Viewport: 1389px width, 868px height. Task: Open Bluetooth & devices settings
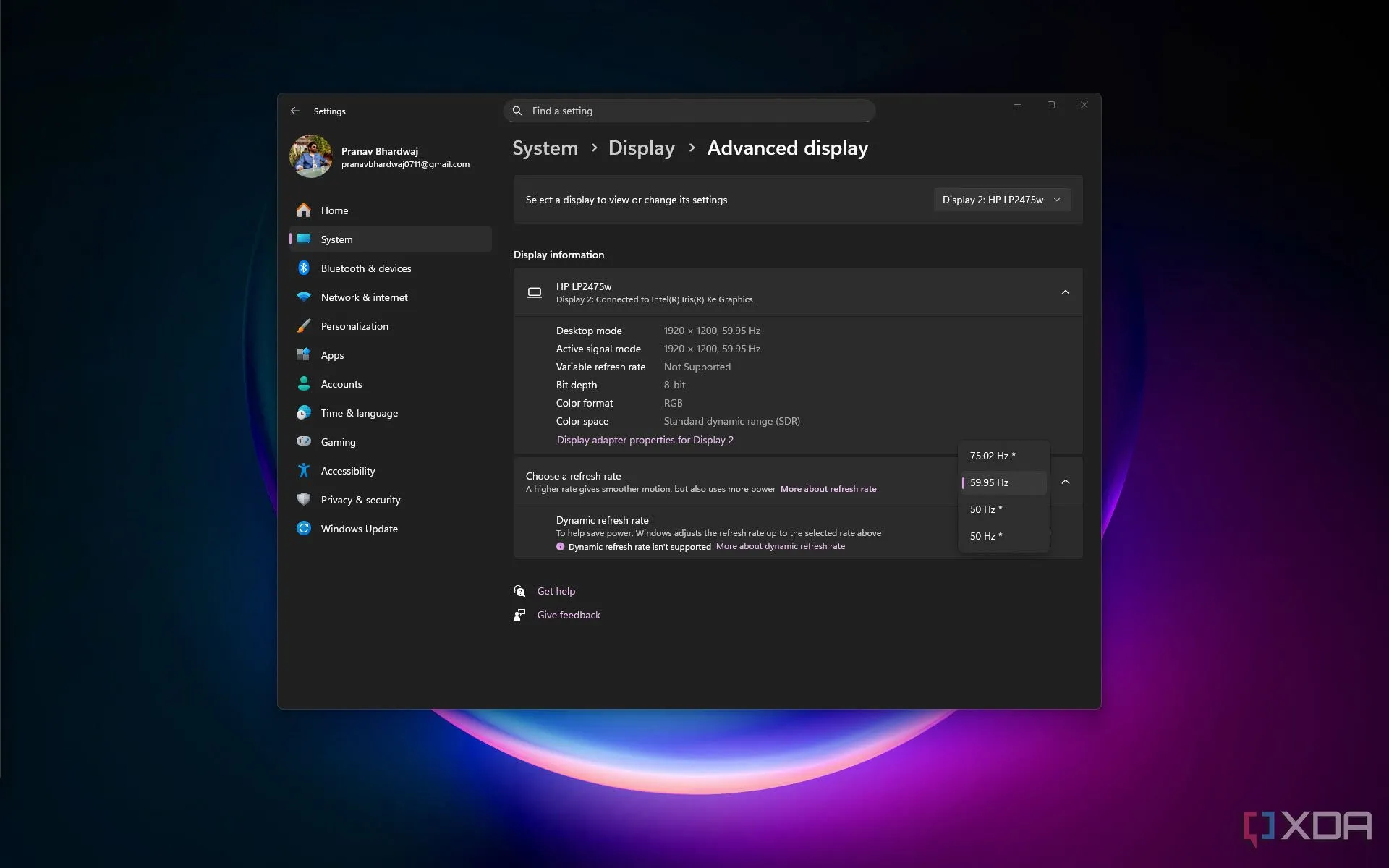pos(391,268)
